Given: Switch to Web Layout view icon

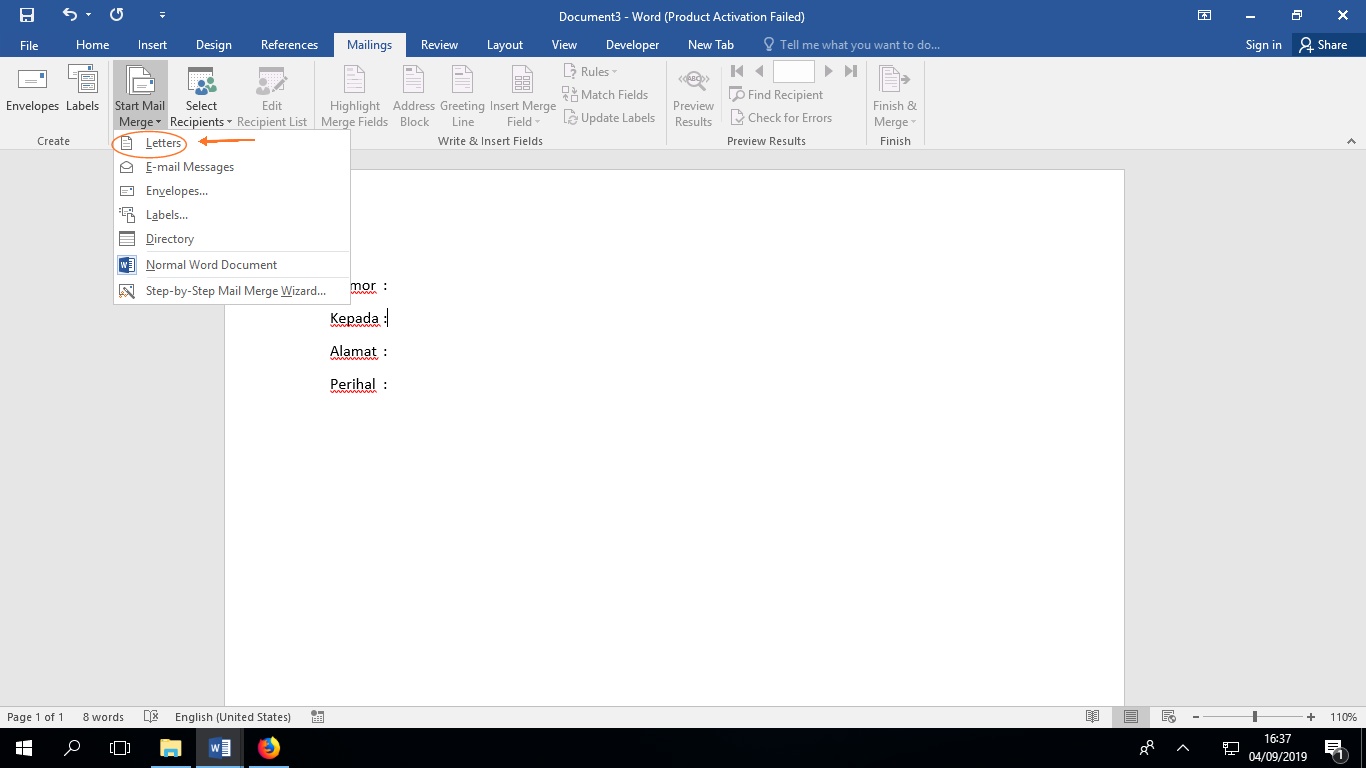Looking at the screenshot, I should [x=1168, y=717].
